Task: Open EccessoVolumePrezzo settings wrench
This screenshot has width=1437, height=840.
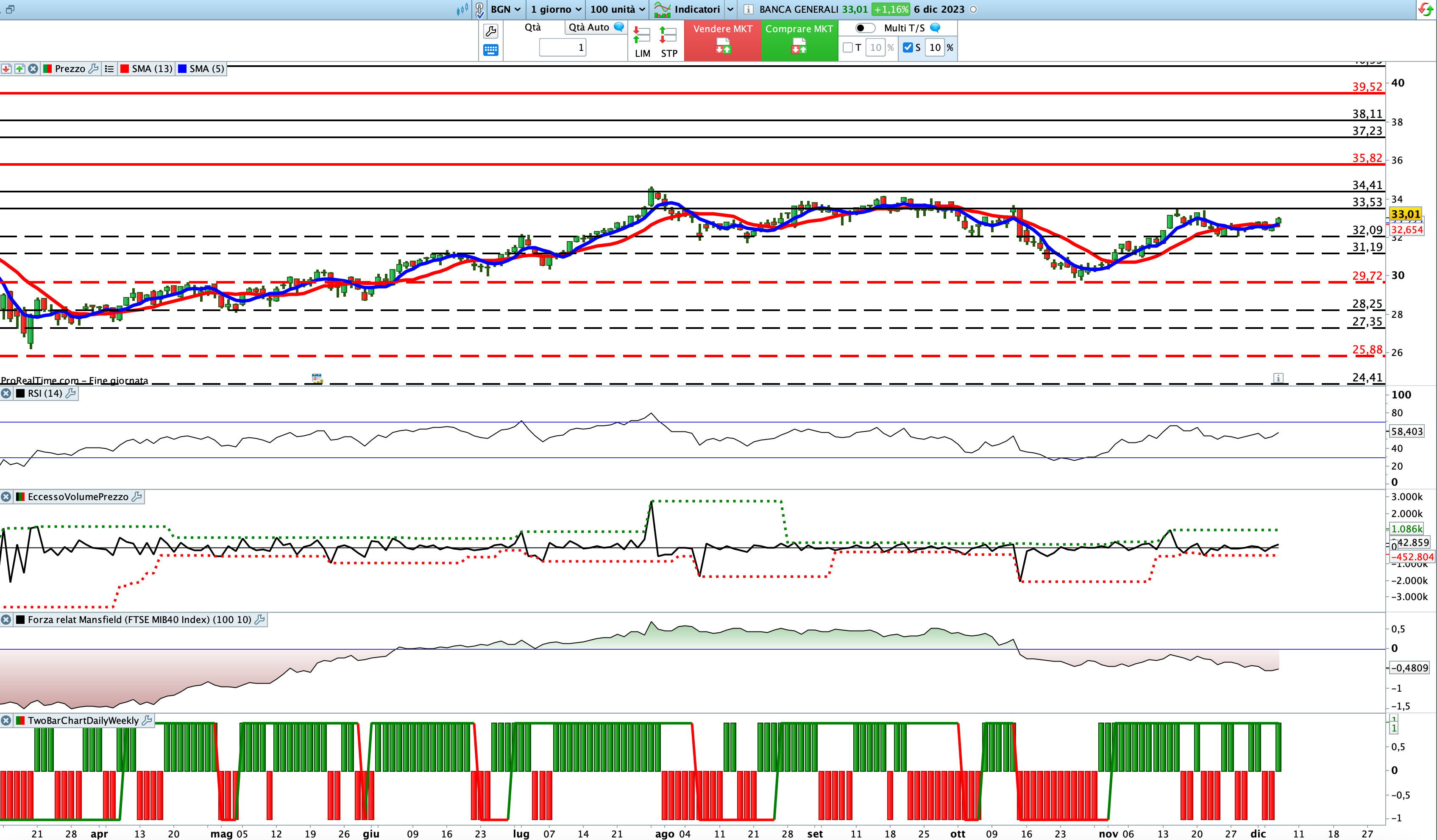Action: pyautogui.click(x=137, y=497)
